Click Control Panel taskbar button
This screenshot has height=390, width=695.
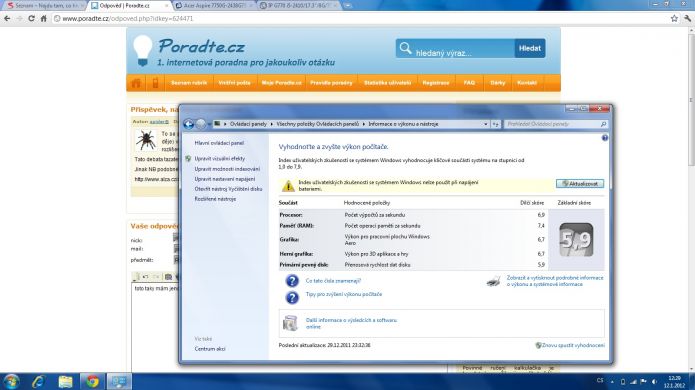click(119, 382)
